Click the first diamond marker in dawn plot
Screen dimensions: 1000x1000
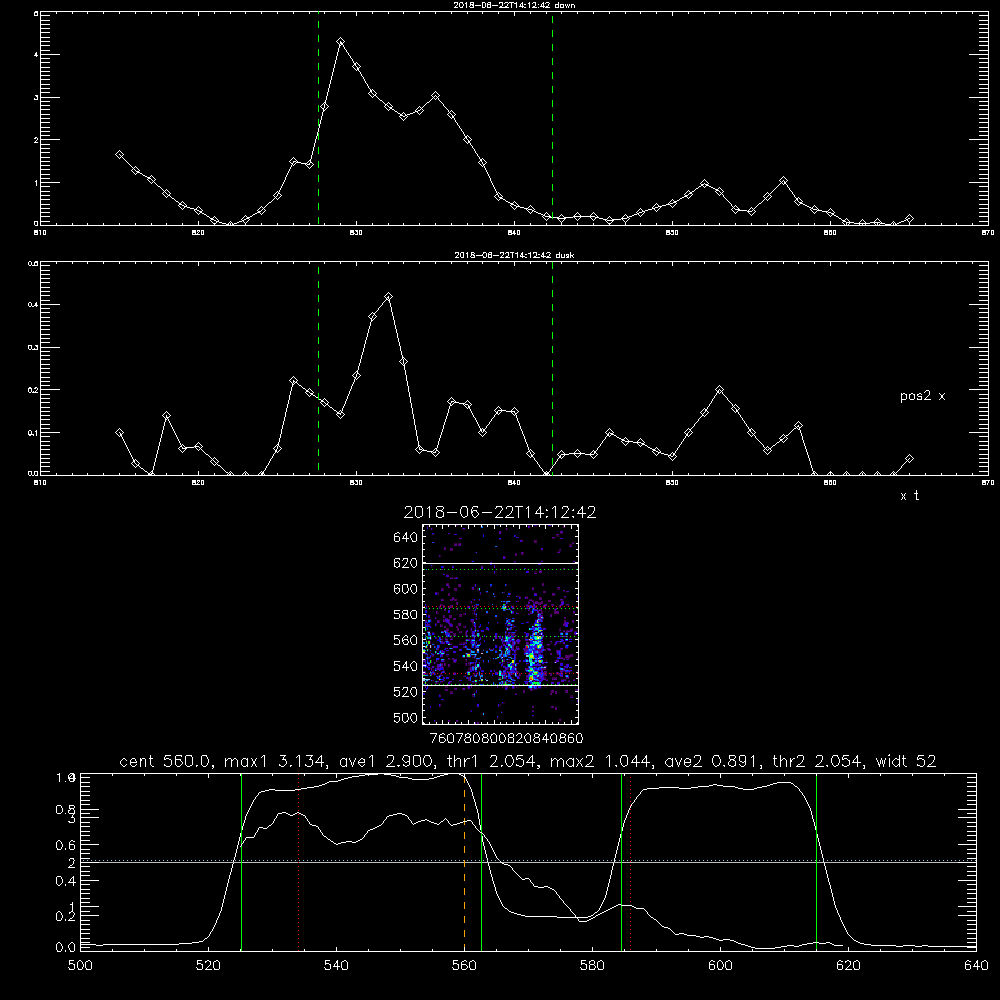tap(119, 154)
